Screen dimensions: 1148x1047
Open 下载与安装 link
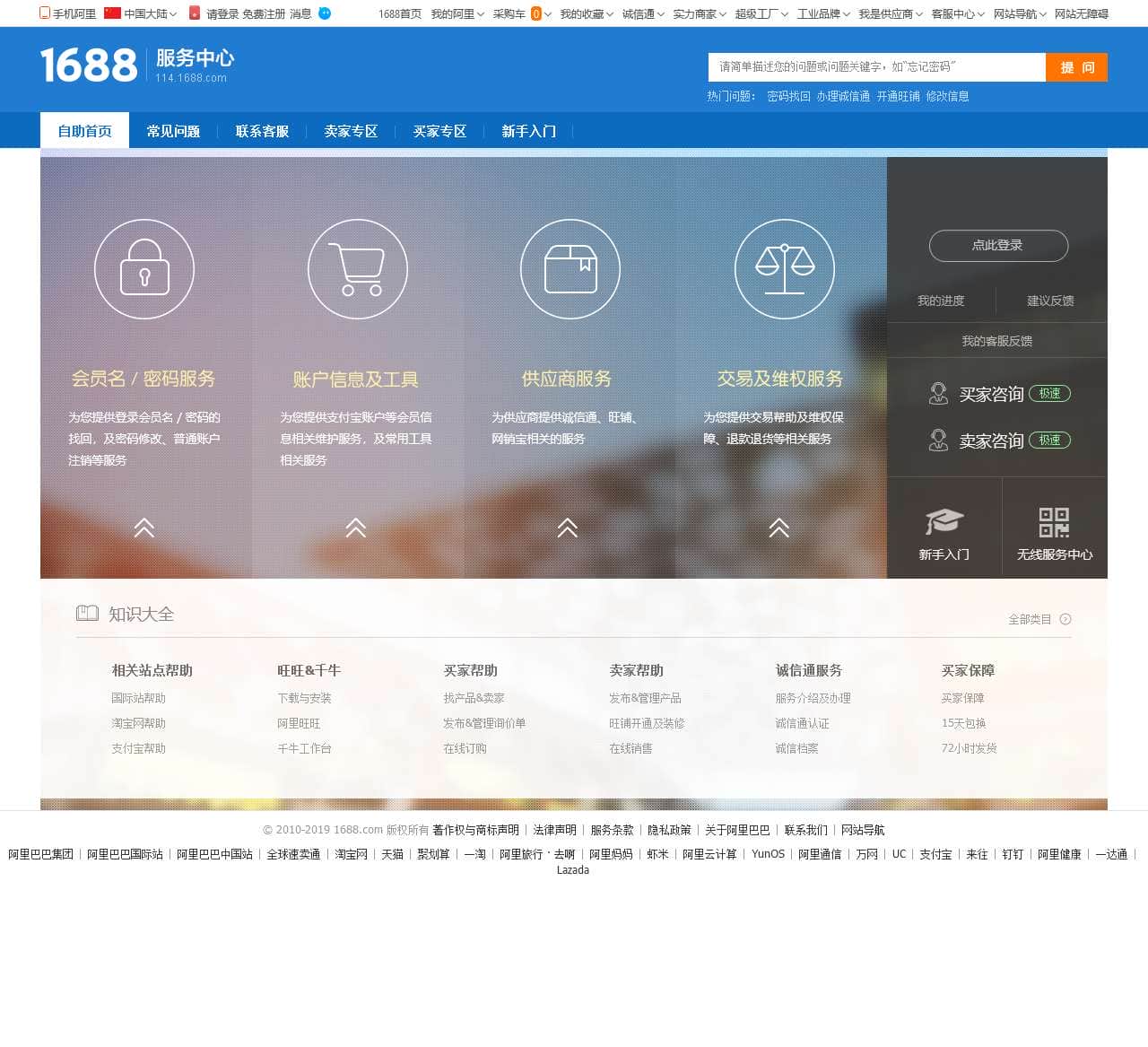[304, 698]
